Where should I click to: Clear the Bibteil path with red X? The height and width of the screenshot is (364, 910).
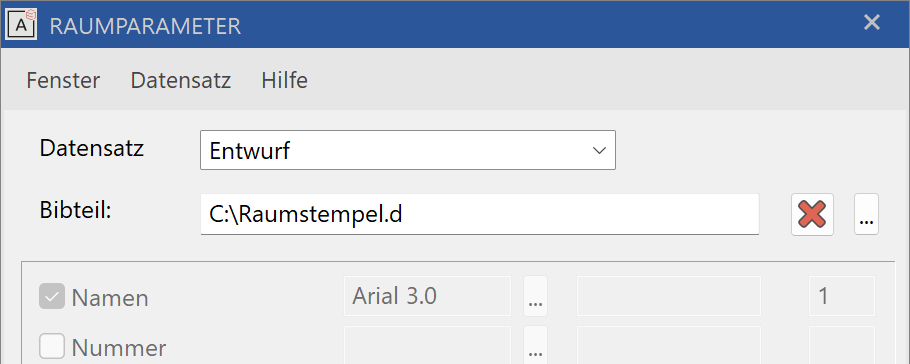pyautogui.click(x=812, y=214)
